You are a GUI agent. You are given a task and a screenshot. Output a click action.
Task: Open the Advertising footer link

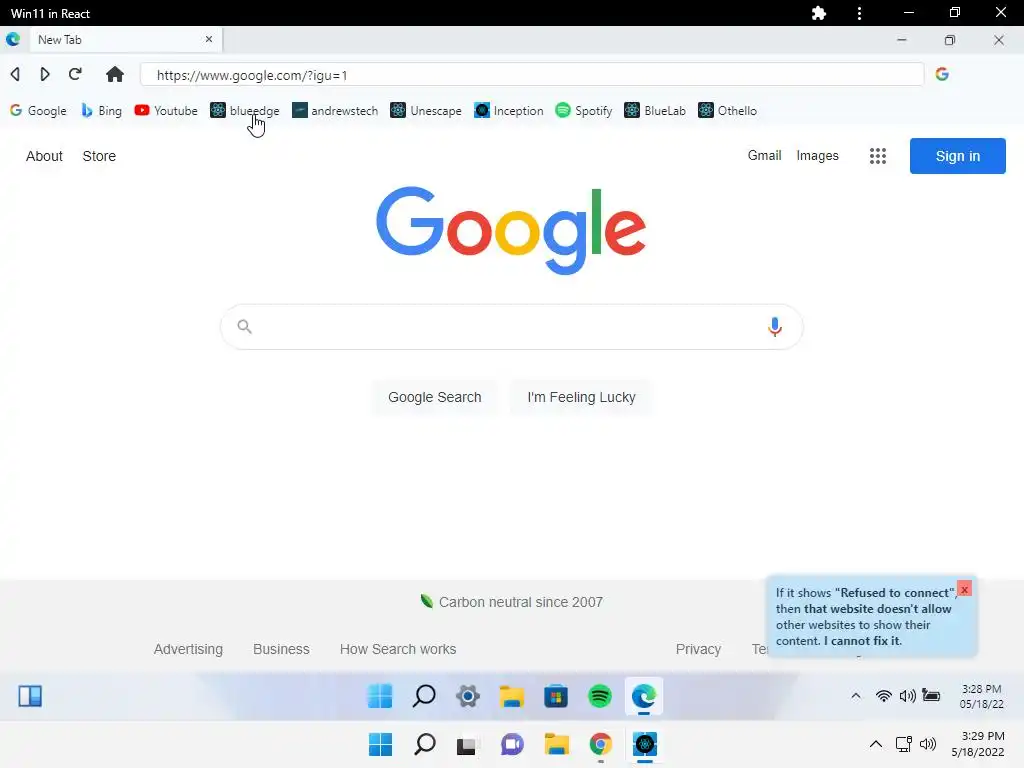(x=188, y=649)
